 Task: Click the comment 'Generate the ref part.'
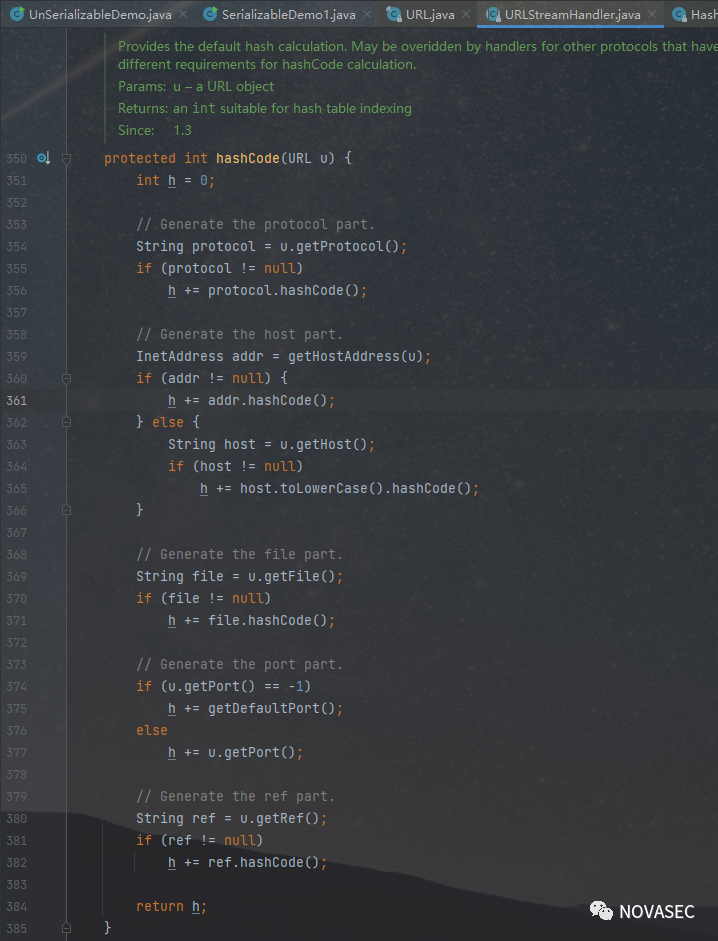pyautogui.click(x=235, y=796)
